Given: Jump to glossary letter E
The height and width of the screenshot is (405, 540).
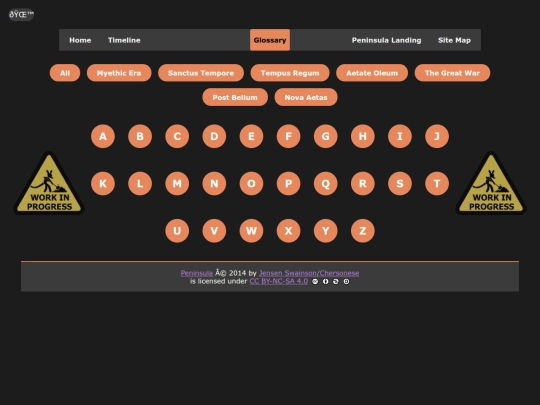Looking at the screenshot, I should pyautogui.click(x=251, y=136).
